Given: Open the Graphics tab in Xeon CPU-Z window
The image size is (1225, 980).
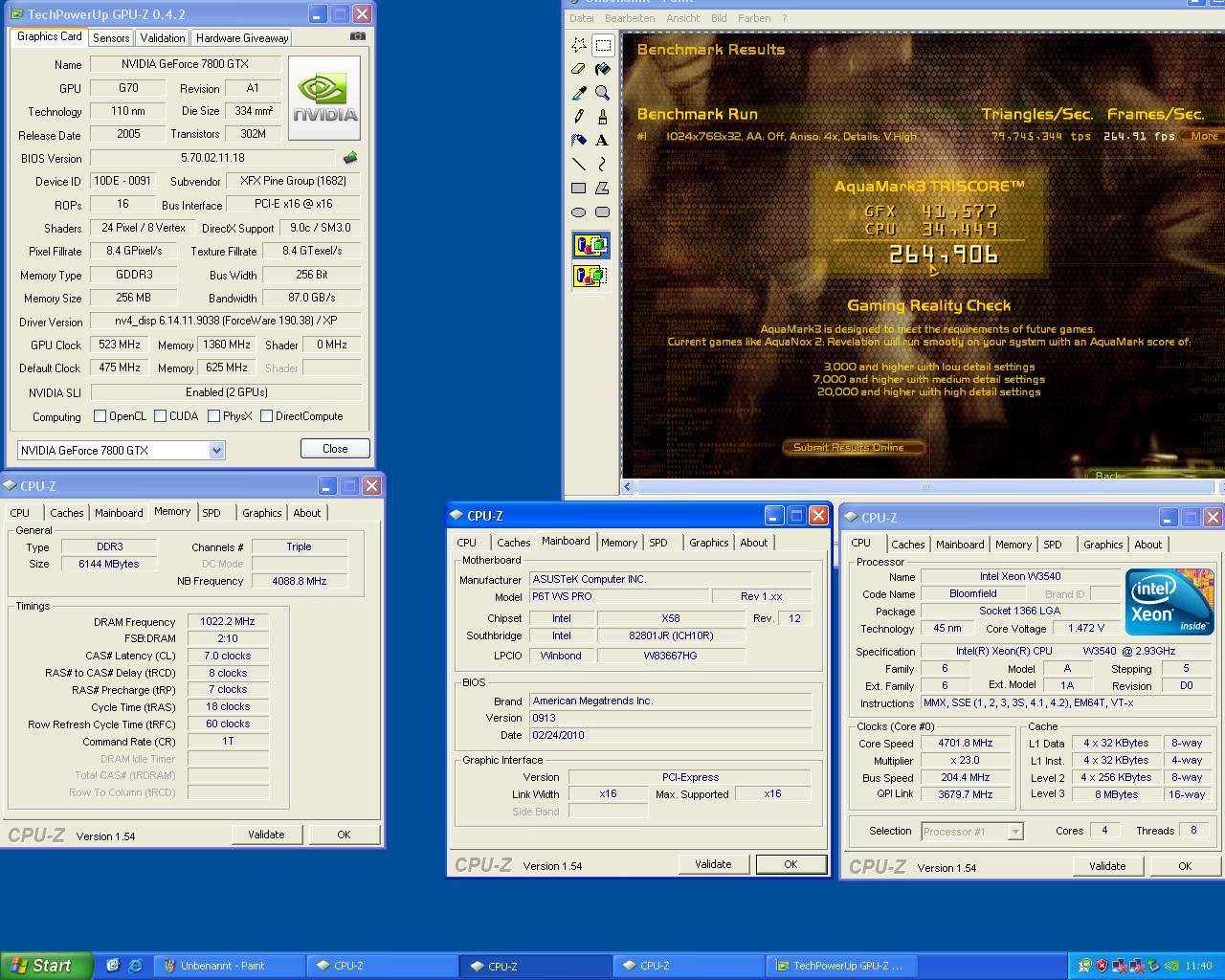Looking at the screenshot, I should (x=1102, y=545).
